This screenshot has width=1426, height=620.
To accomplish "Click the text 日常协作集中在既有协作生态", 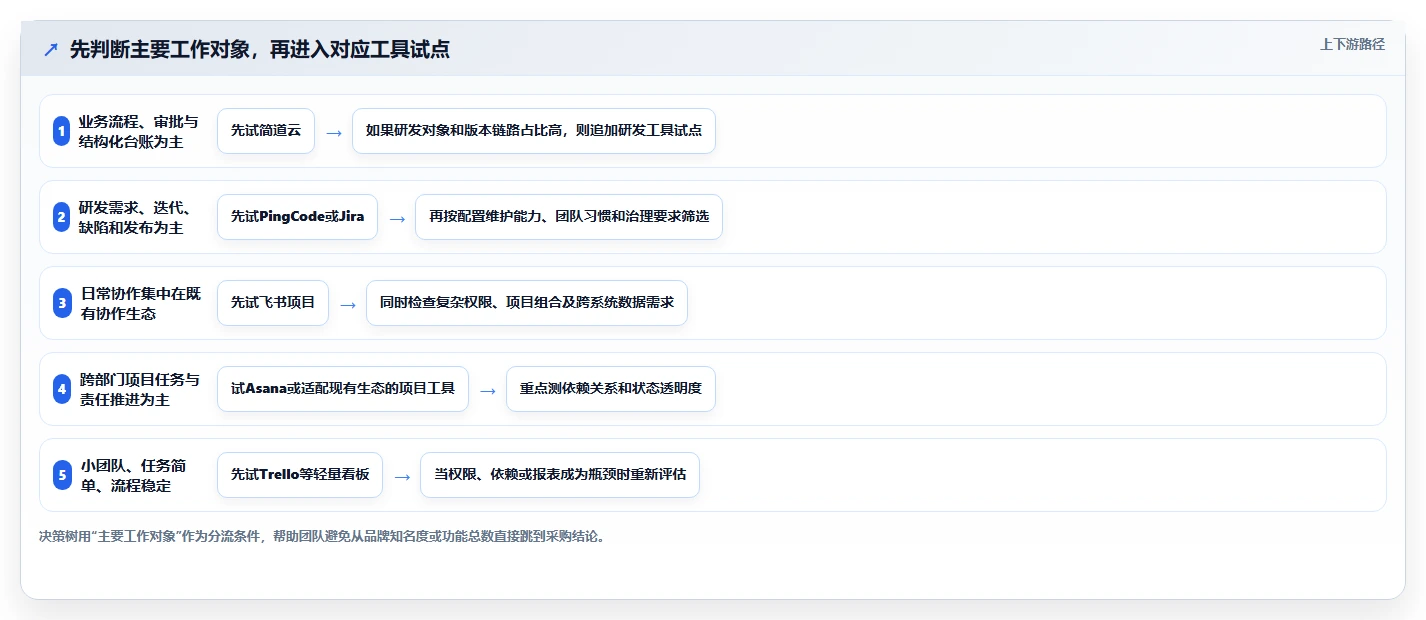I will click(140, 303).
